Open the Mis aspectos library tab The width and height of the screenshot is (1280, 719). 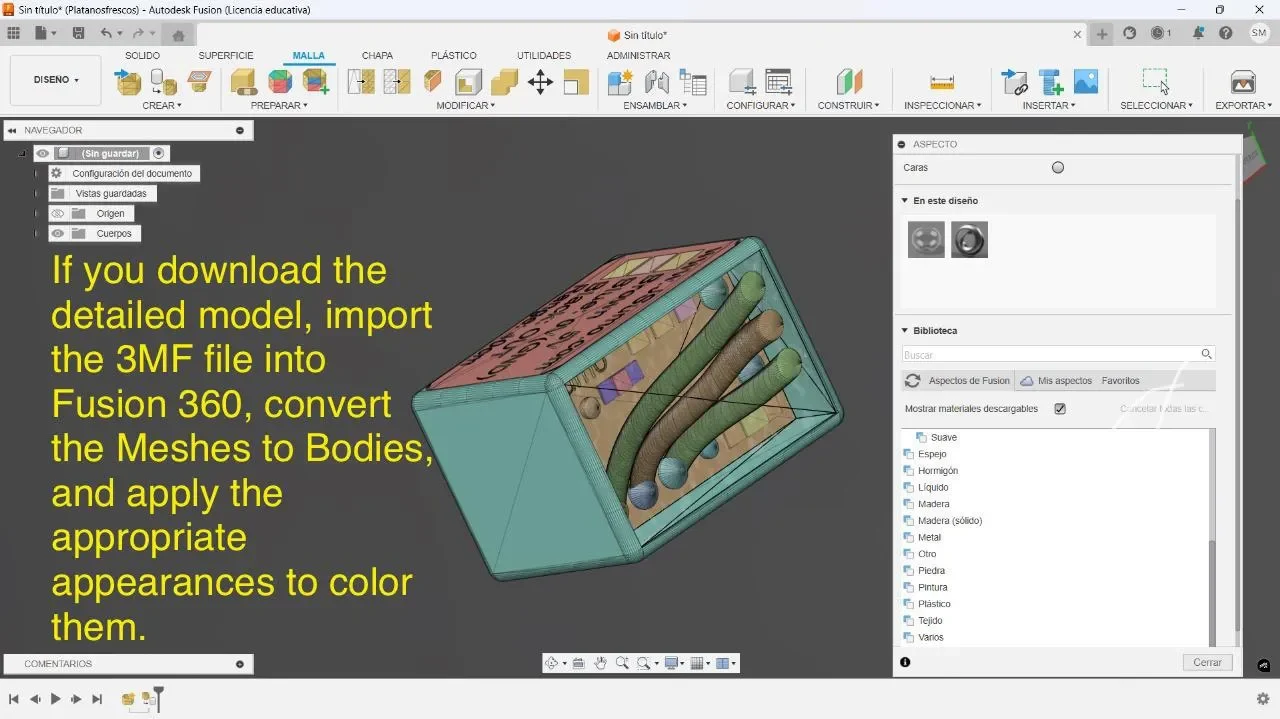[1056, 381]
